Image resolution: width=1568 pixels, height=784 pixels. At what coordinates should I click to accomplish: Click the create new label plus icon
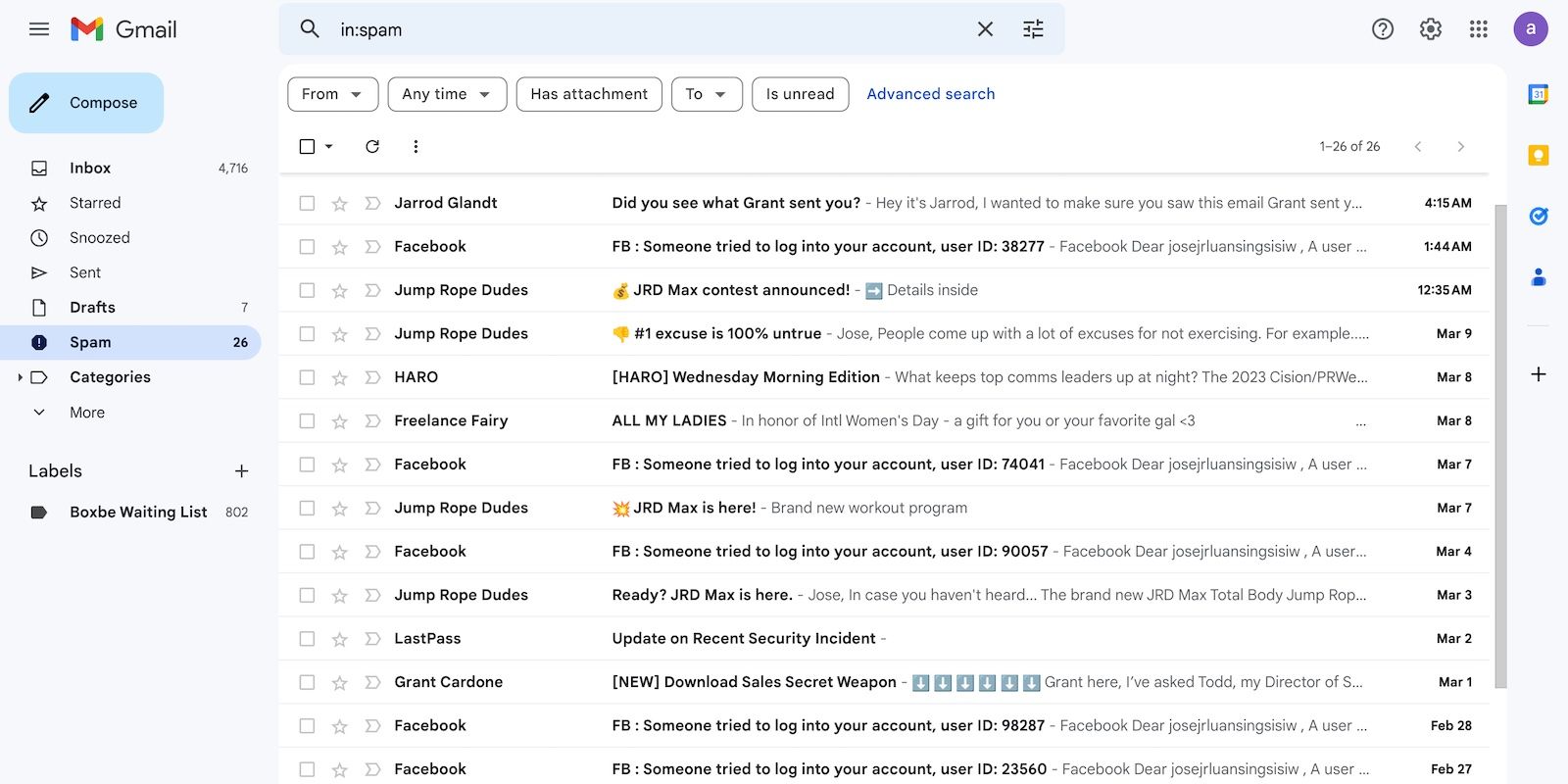(241, 471)
